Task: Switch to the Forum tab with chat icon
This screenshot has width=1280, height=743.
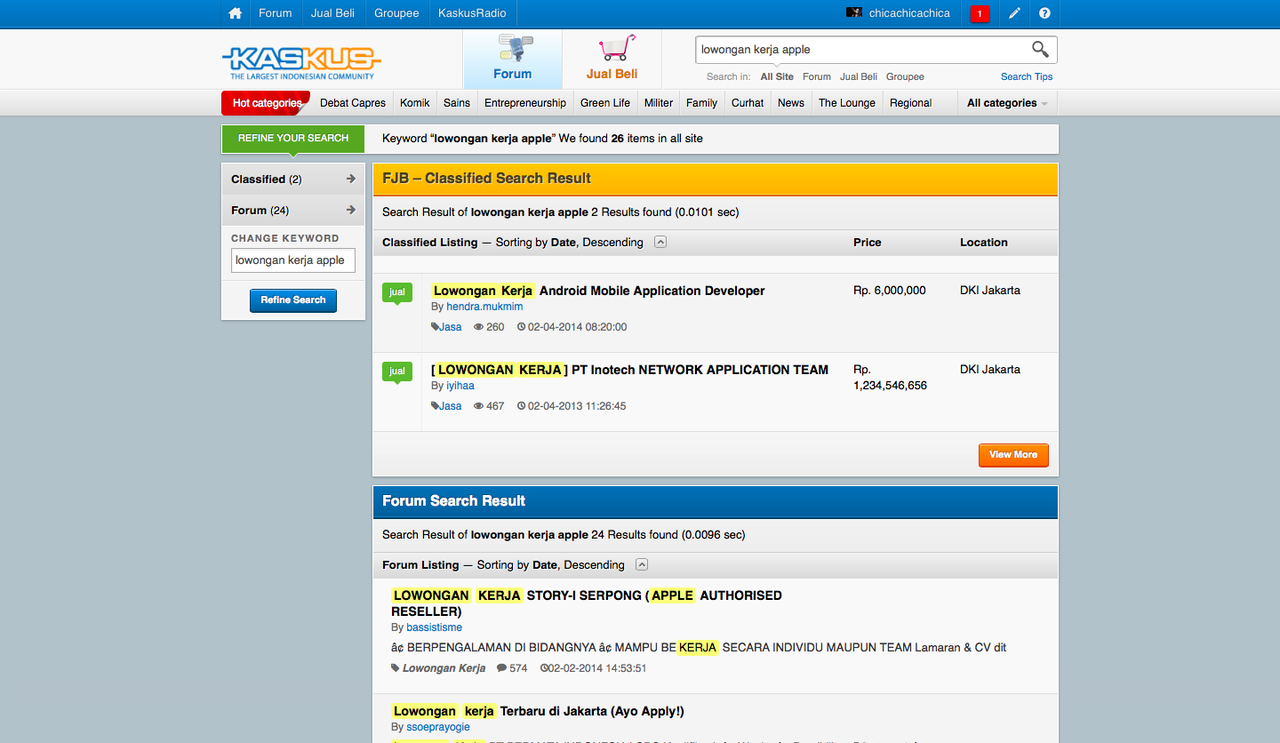Action: pos(512,59)
